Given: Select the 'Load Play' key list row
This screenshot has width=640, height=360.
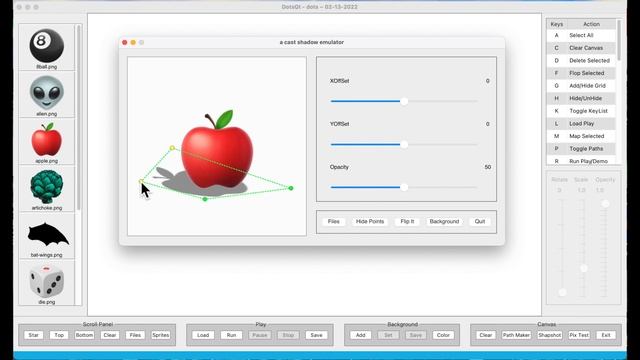Looking at the screenshot, I should [x=581, y=124].
